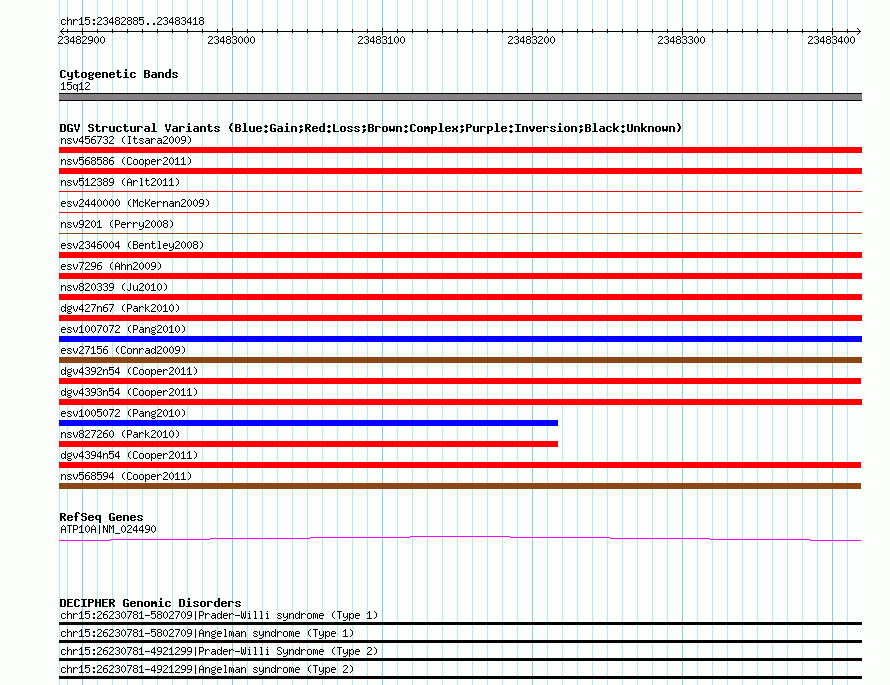Viewport: 890px width, 685px height.
Task: Select the red bar below dgv4392n54 (Cooper2011)
Action: (460, 381)
